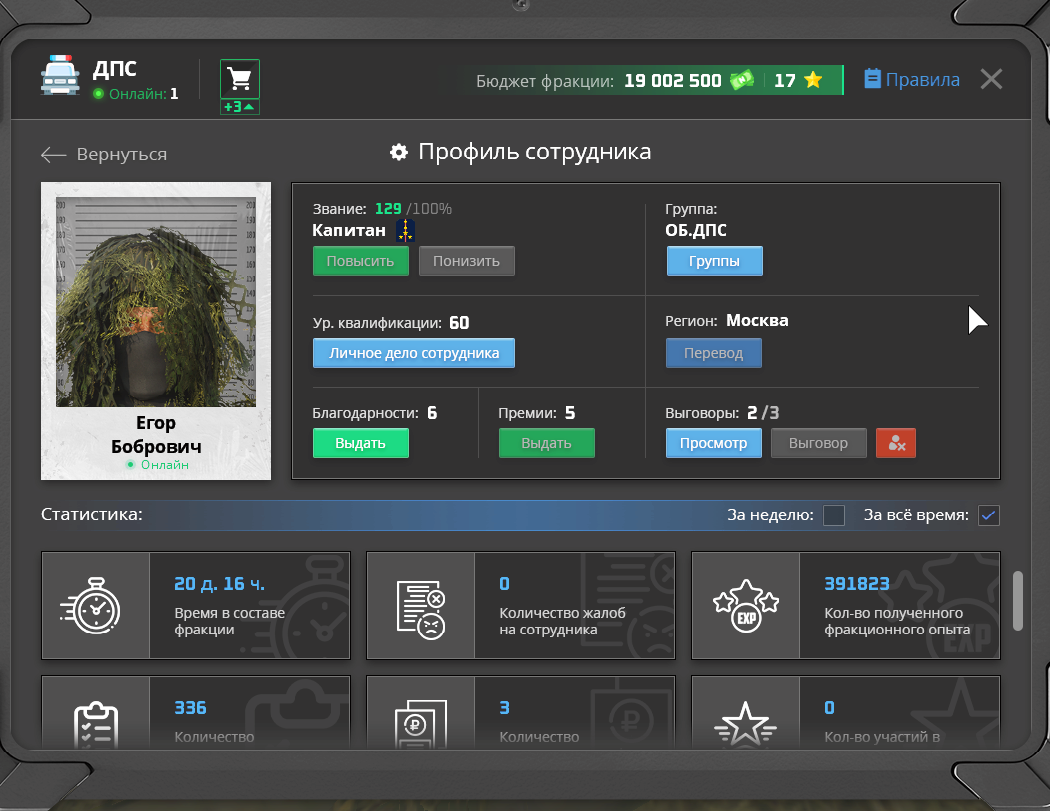The image size is (1050, 811).
Task: Toggle the За всё время checkbox
Action: (x=989, y=516)
